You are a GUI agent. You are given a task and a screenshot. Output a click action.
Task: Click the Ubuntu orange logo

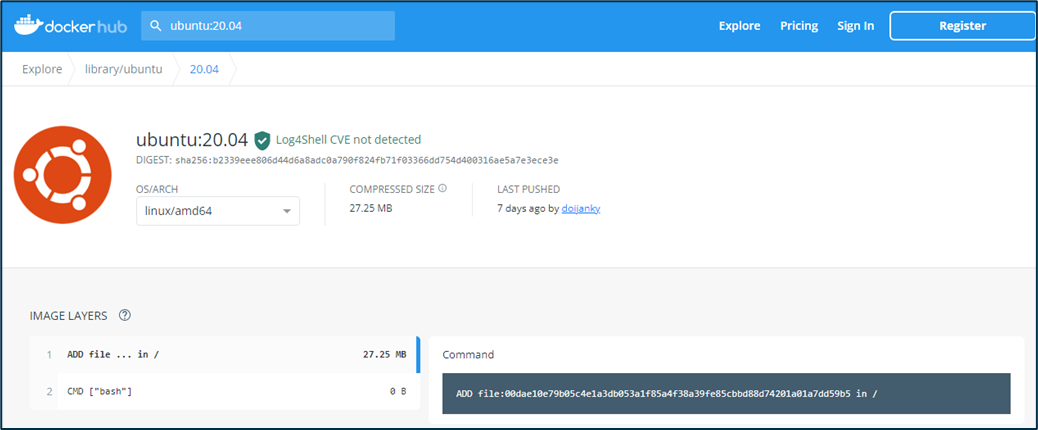pyautogui.click(x=63, y=175)
